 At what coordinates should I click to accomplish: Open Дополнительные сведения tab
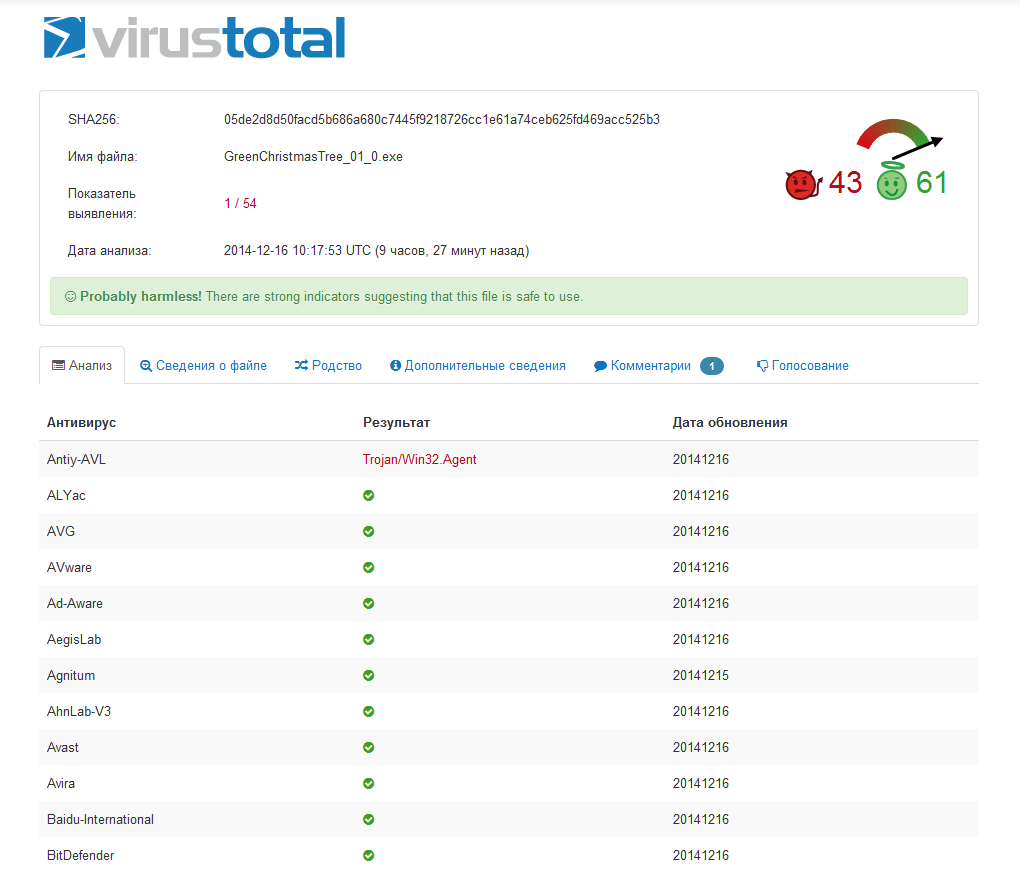[x=478, y=366]
